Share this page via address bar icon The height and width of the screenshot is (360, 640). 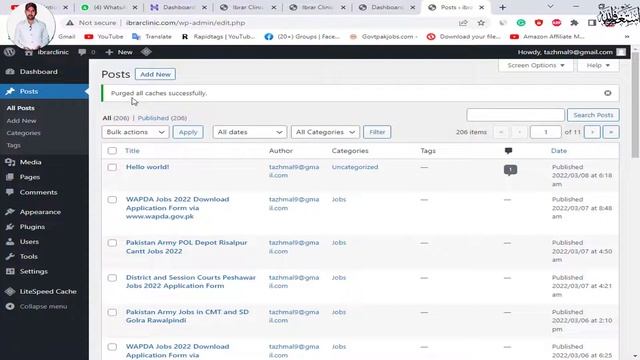[463, 23]
